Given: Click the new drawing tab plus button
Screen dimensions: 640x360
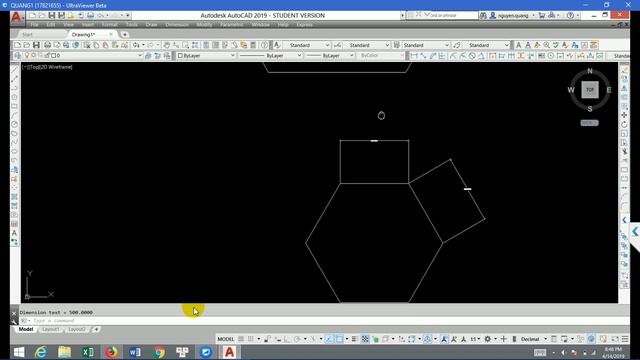Looking at the screenshot, I should 124,35.
